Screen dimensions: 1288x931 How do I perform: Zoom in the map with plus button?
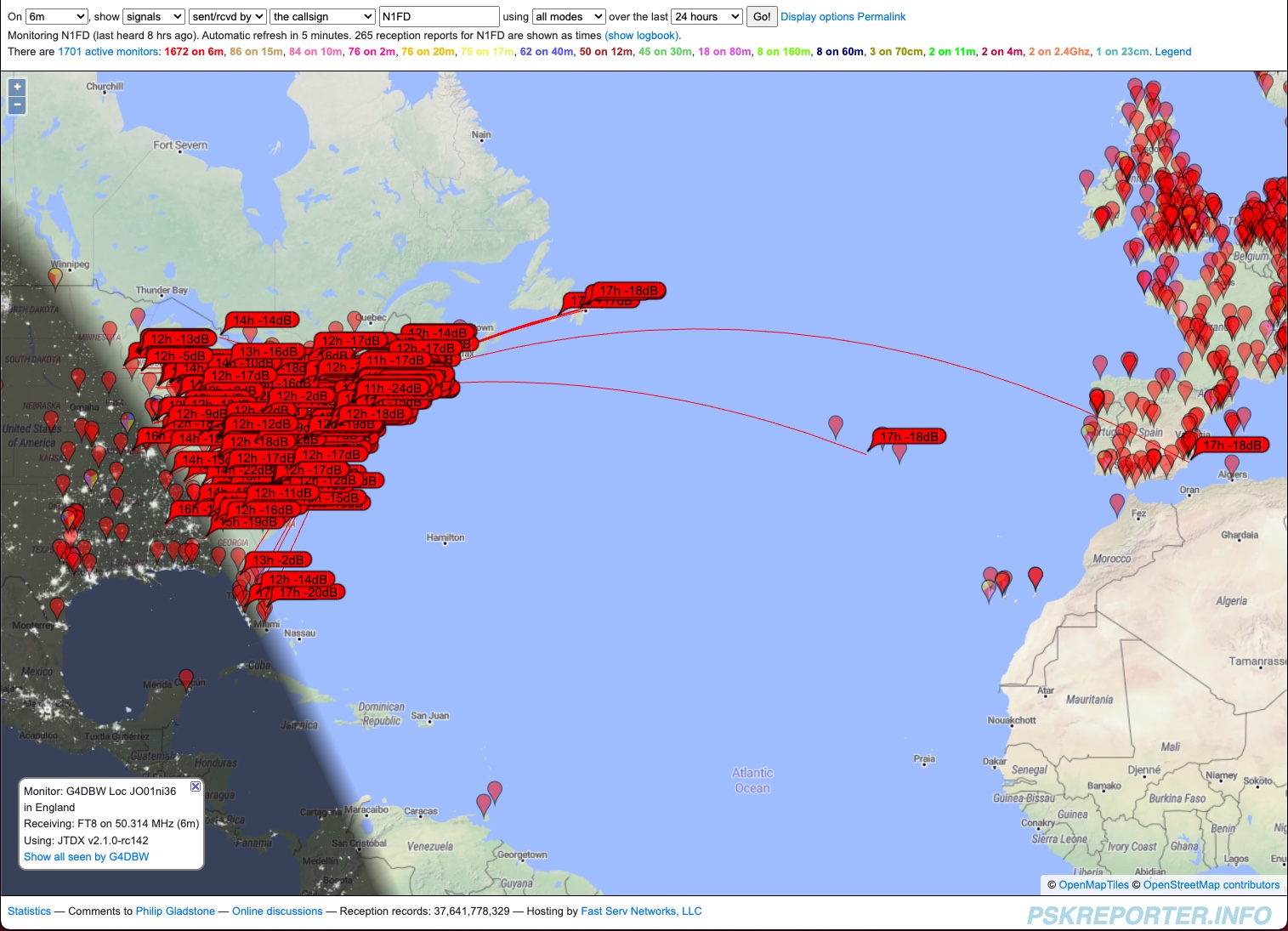point(17,88)
